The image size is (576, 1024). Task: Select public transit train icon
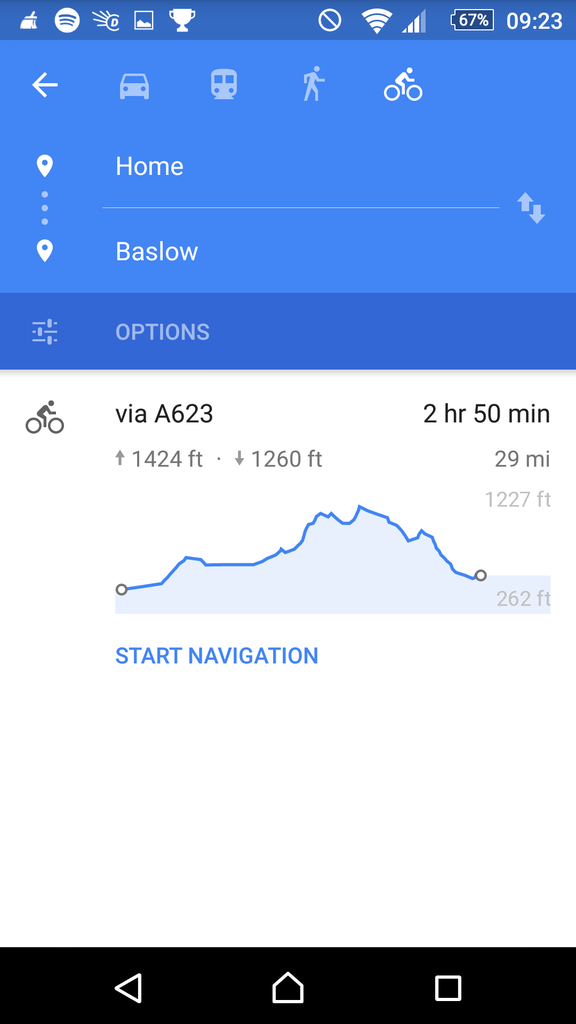click(223, 85)
